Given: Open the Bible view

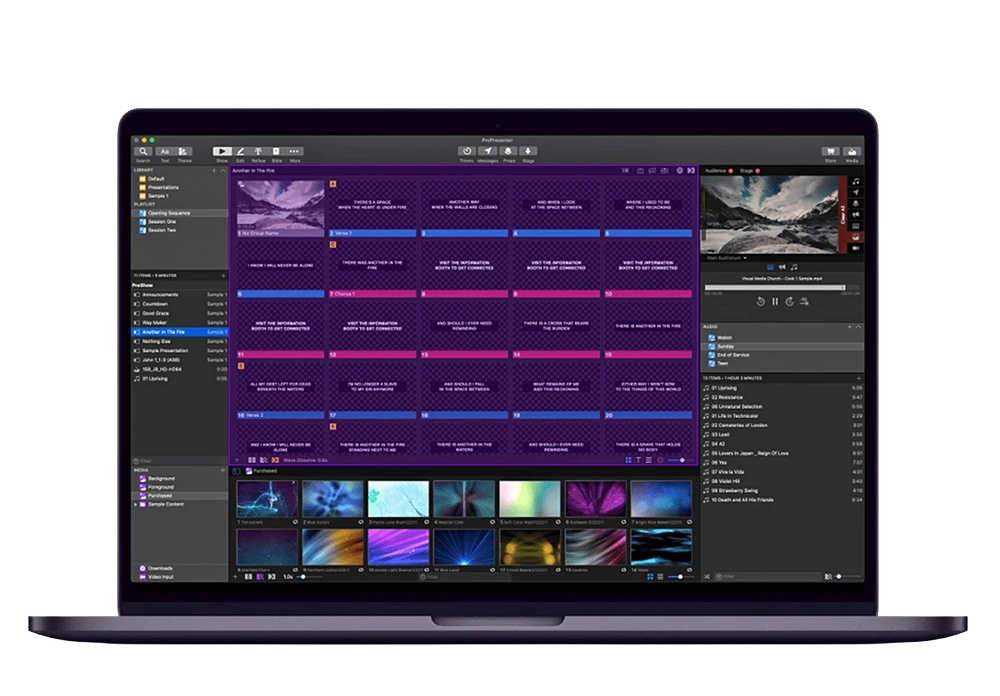Looking at the screenshot, I should tap(276, 151).
